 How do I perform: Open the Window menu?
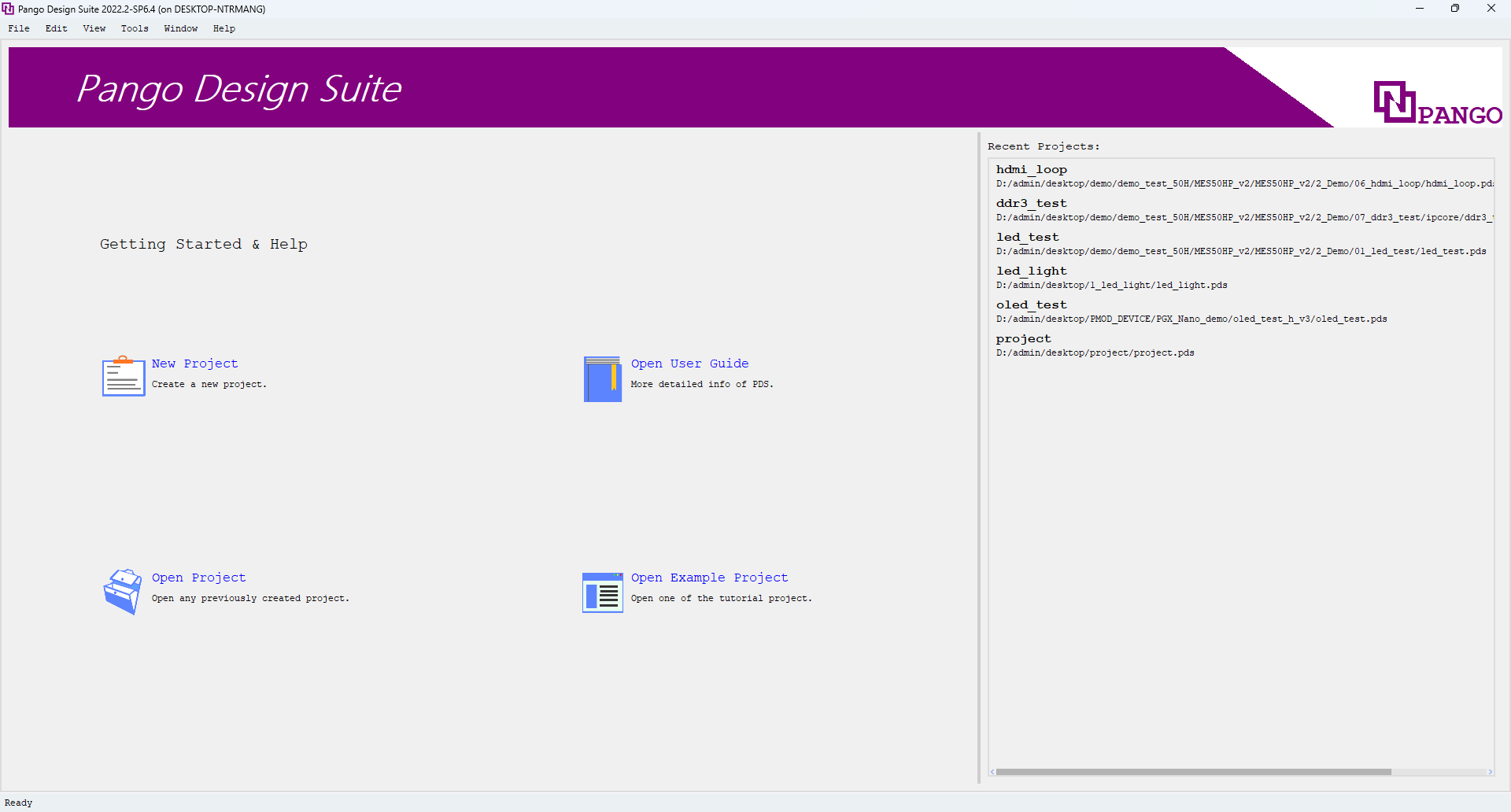pos(180,28)
